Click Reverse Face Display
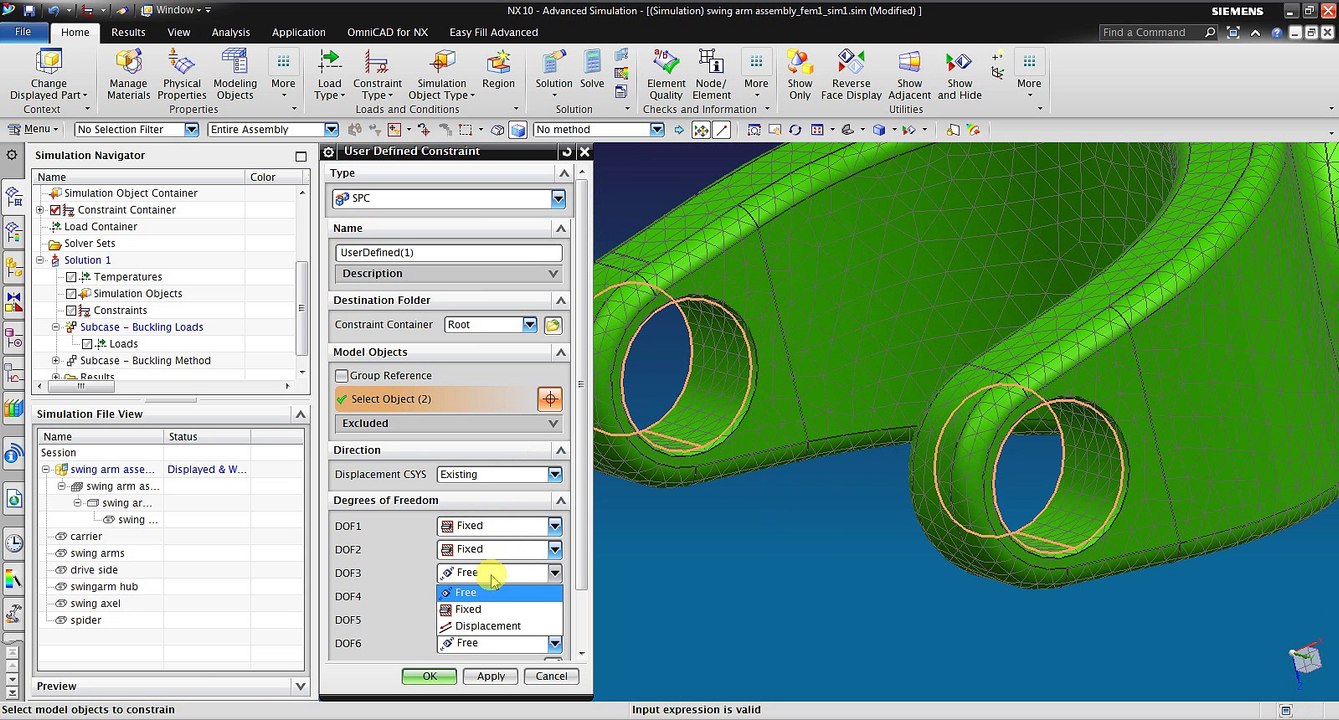The height and width of the screenshot is (720, 1339). [x=851, y=75]
